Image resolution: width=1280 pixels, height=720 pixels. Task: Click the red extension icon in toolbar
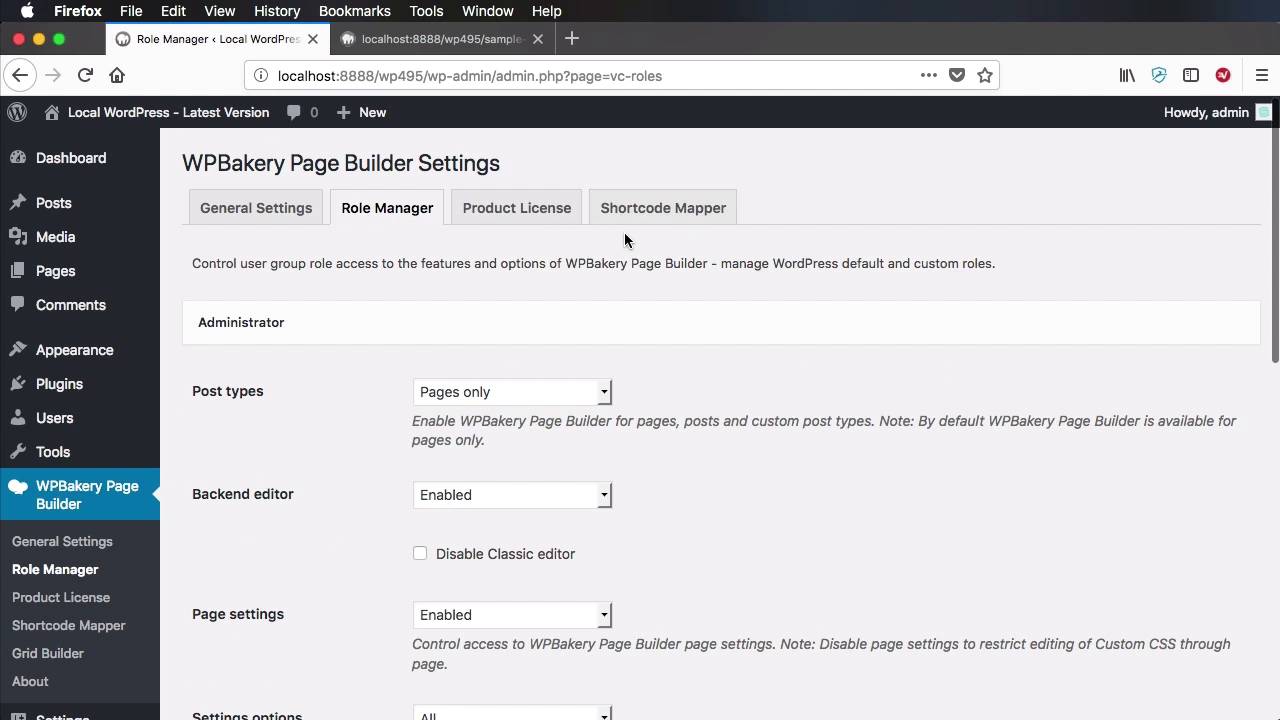[1223, 75]
